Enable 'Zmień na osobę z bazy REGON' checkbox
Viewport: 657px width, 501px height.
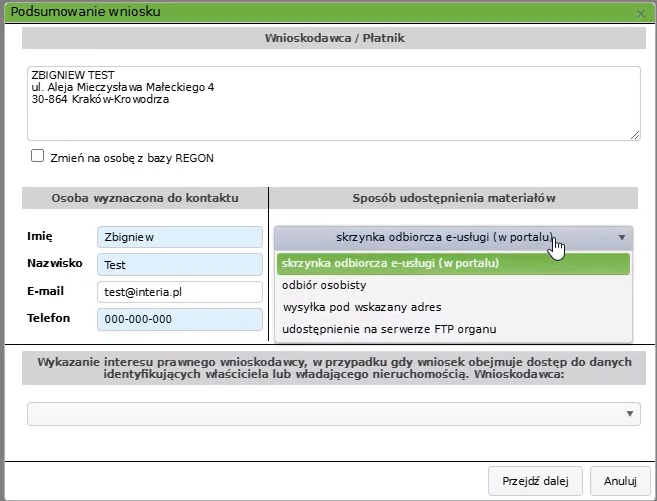coord(38,156)
